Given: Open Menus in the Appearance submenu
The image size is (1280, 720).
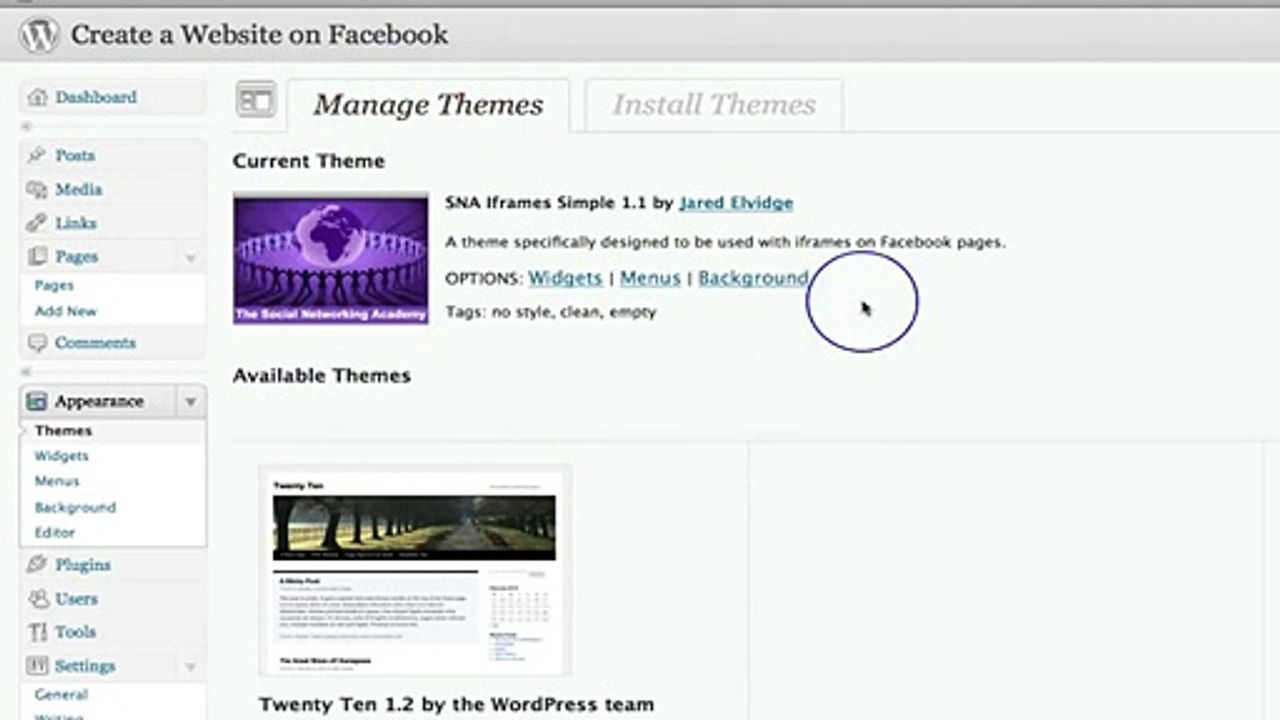Looking at the screenshot, I should coord(57,481).
